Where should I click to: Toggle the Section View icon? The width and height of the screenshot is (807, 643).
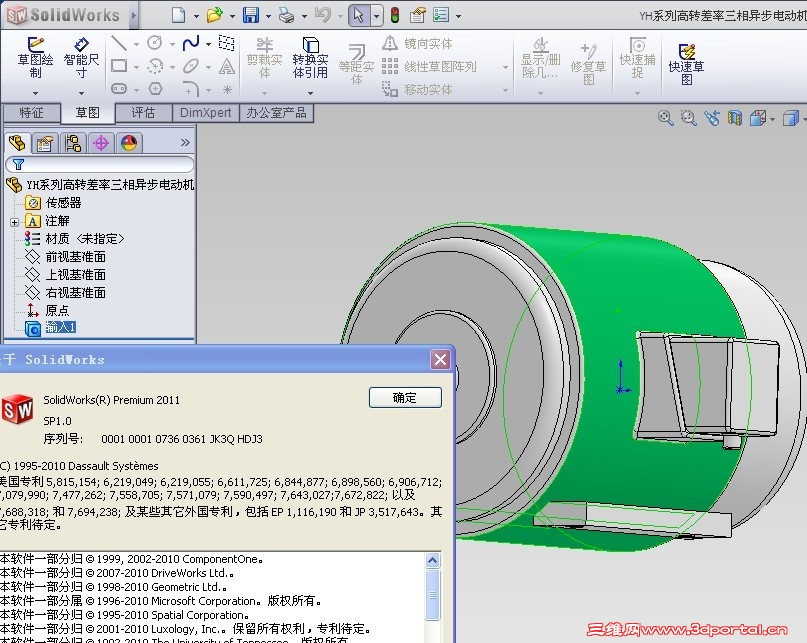click(734, 118)
